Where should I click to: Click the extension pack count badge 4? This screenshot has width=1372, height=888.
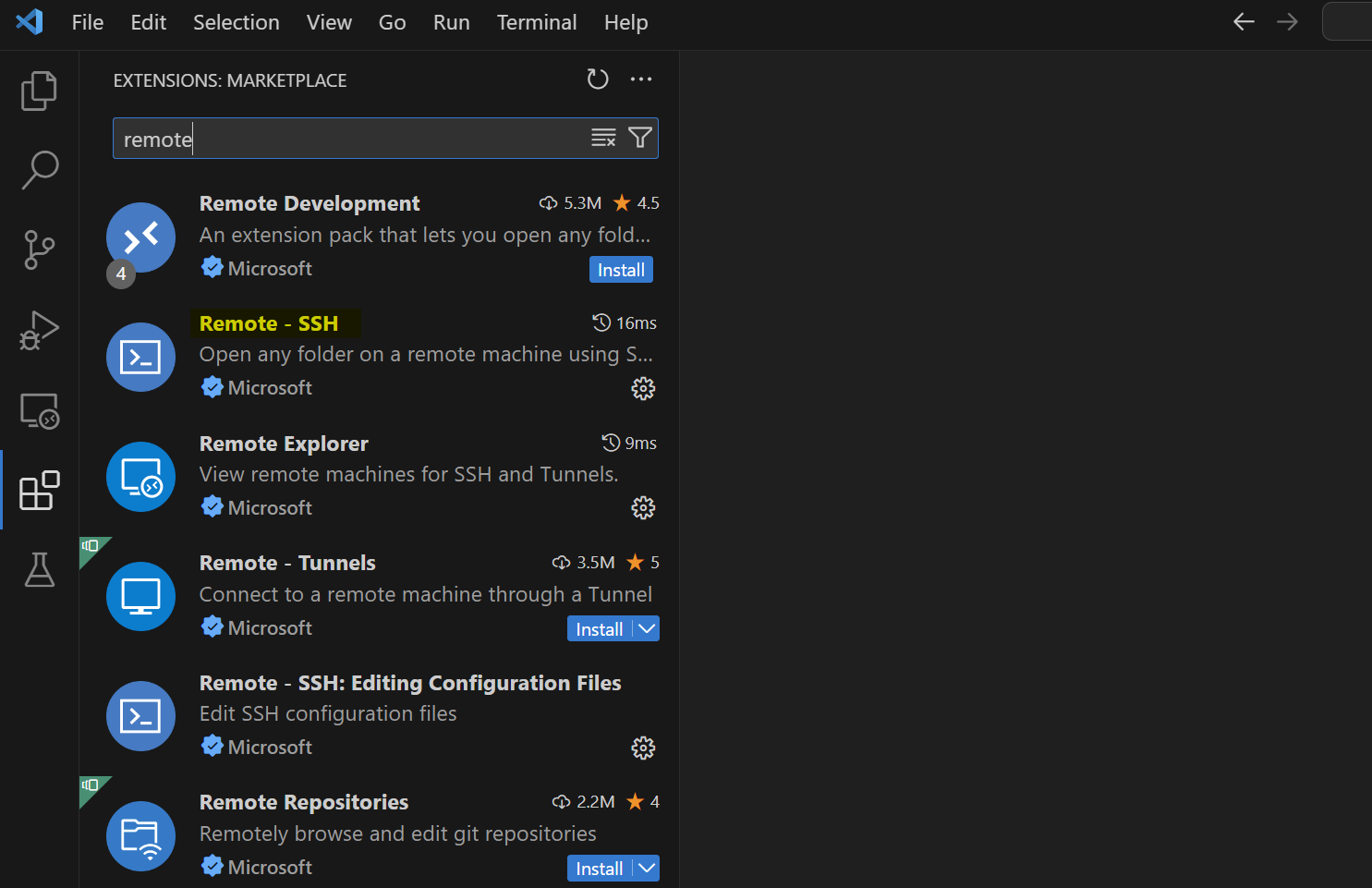coord(121,274)
